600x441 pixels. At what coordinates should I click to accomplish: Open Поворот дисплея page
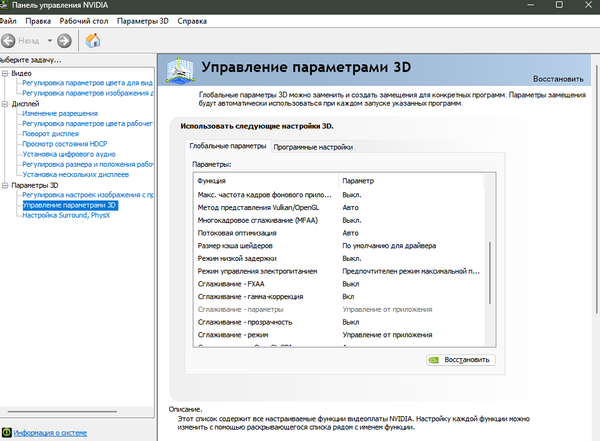pos(51,134)
